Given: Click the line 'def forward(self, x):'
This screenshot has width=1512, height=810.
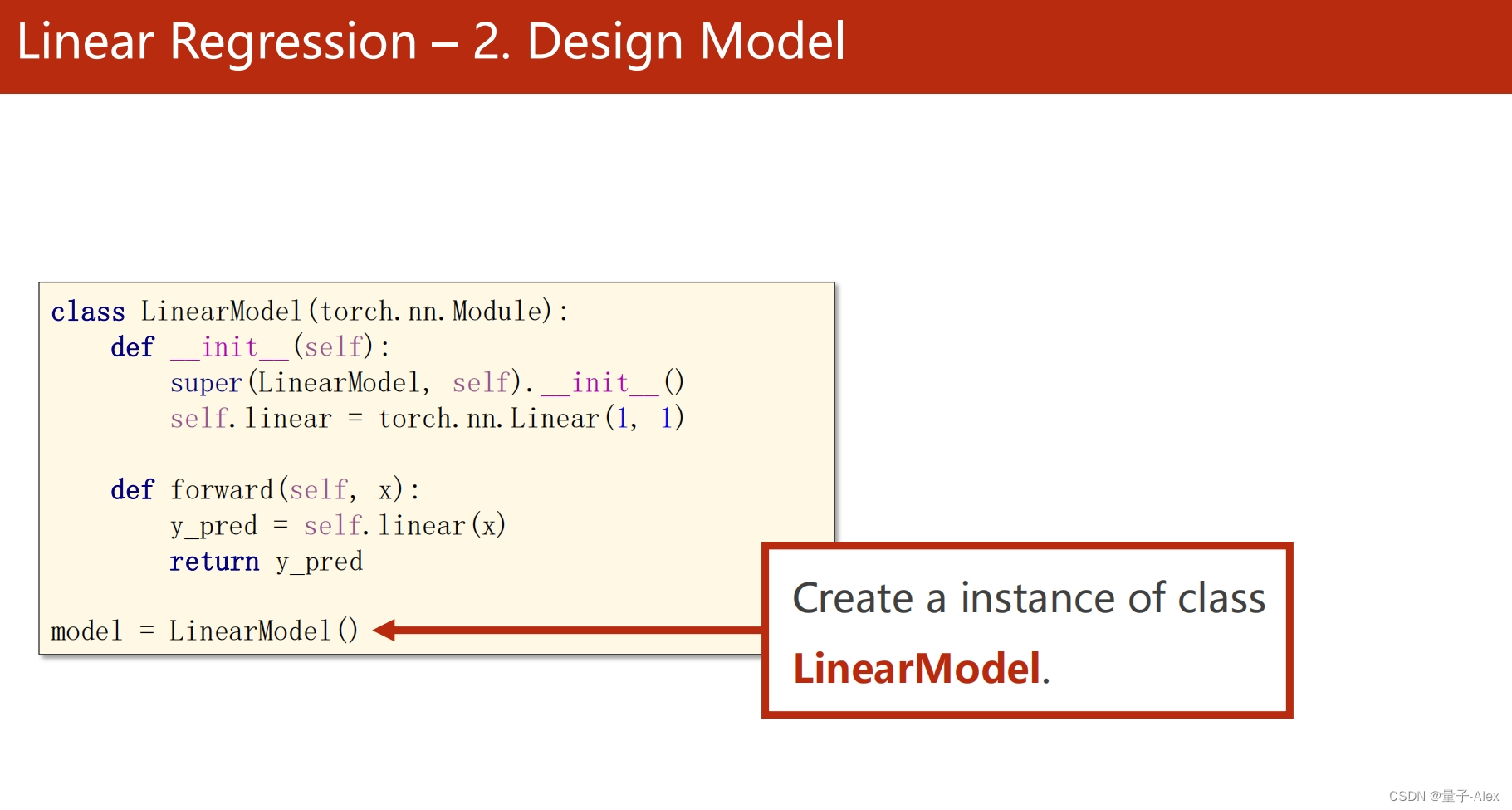Looking at the screenshot, I should (x=266, y=490).
